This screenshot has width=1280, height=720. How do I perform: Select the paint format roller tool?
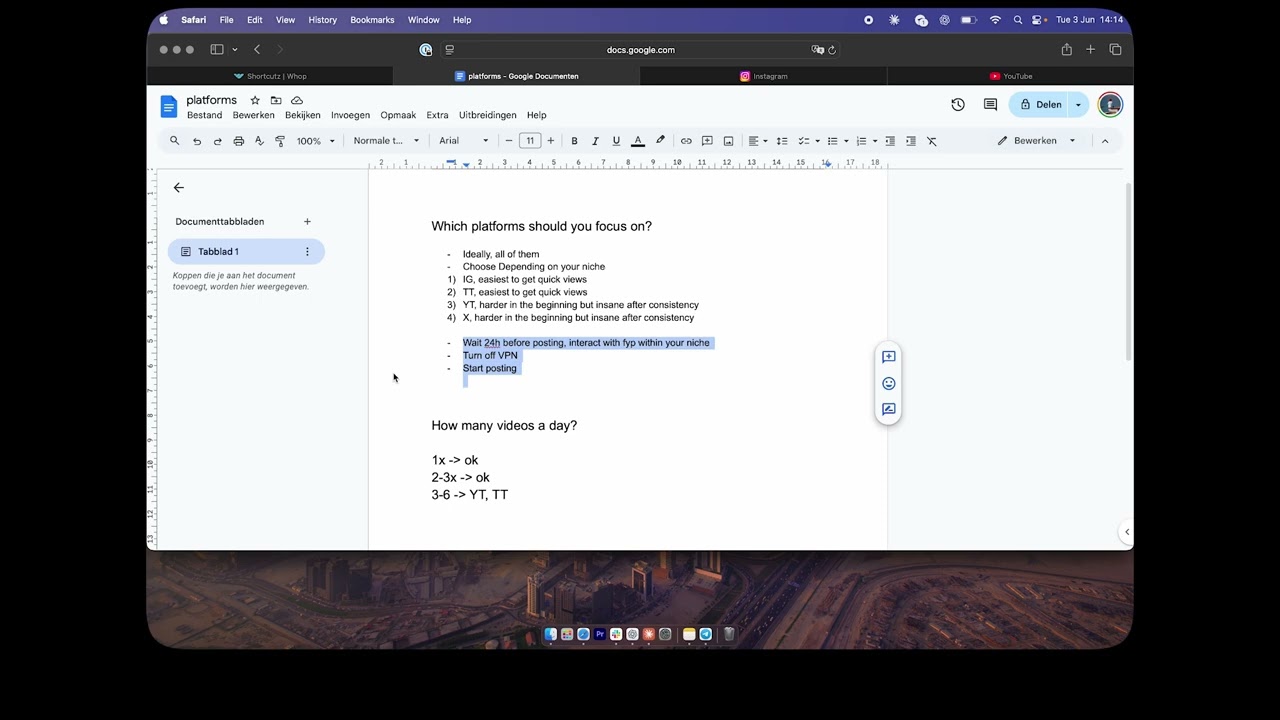click(280, 141)
